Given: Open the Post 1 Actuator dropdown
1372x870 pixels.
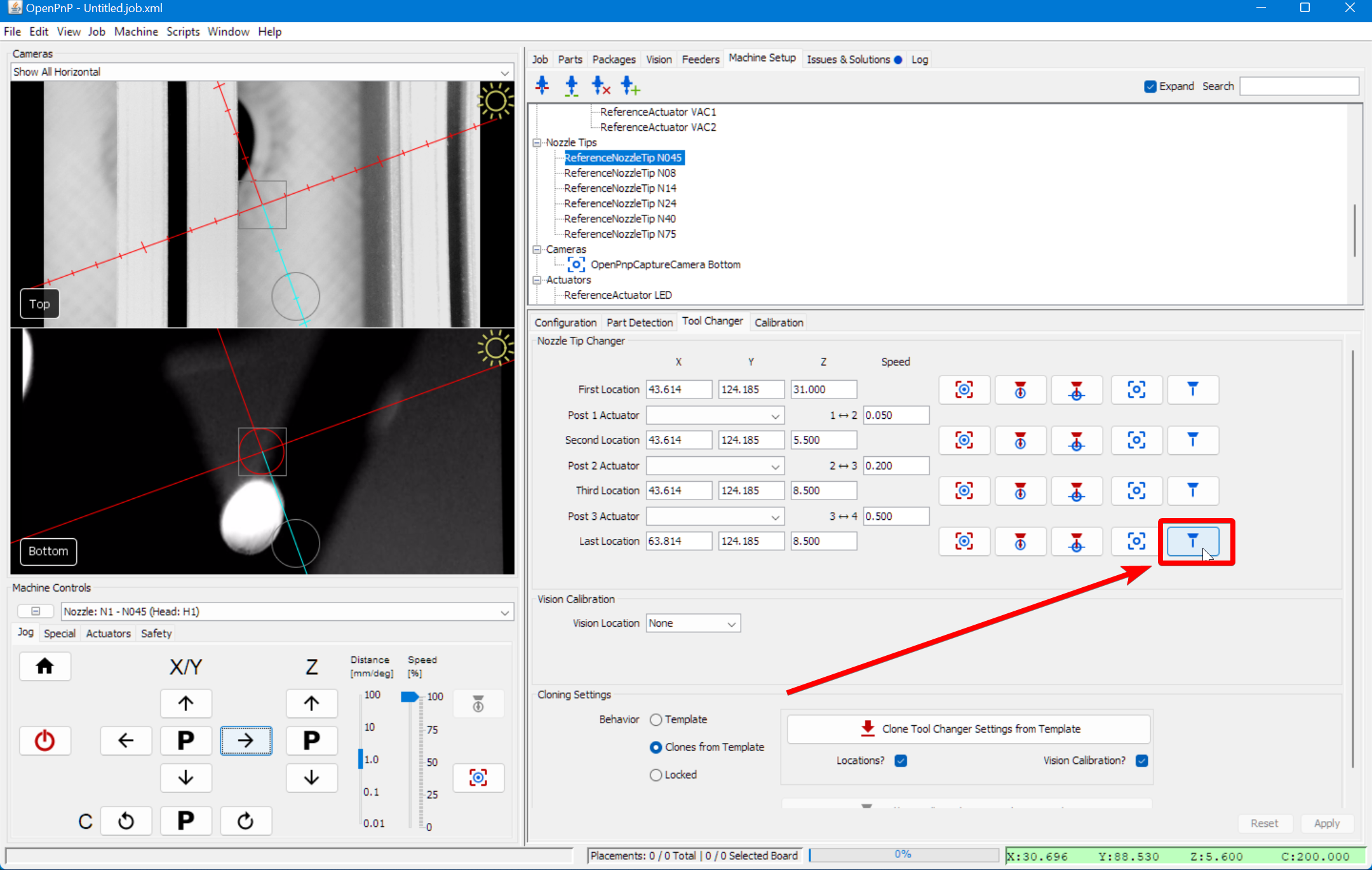Looking at the screenshot, I should 715,416.
